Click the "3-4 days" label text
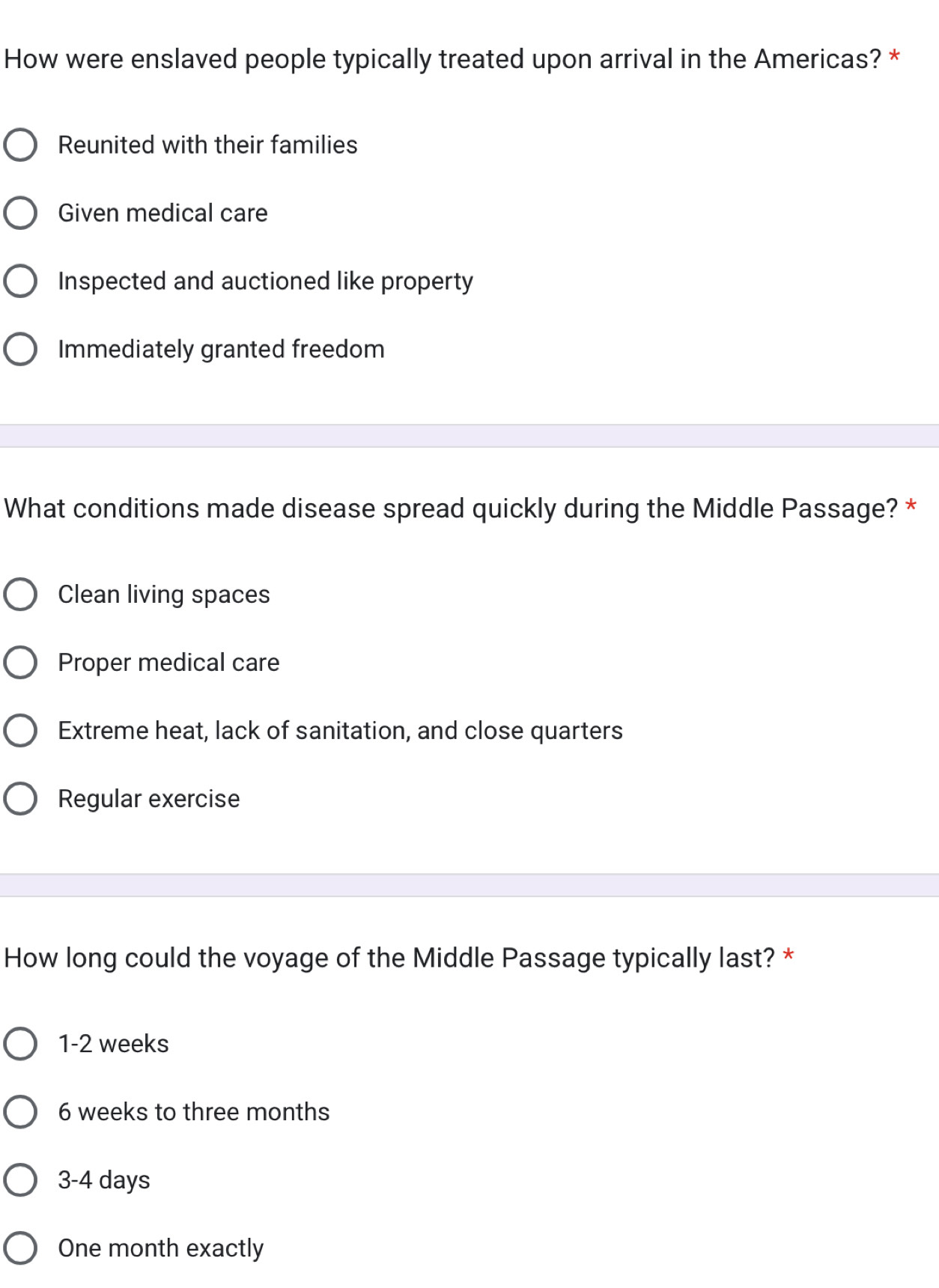The image size is (939, 1288). [x=104, y=1180]
